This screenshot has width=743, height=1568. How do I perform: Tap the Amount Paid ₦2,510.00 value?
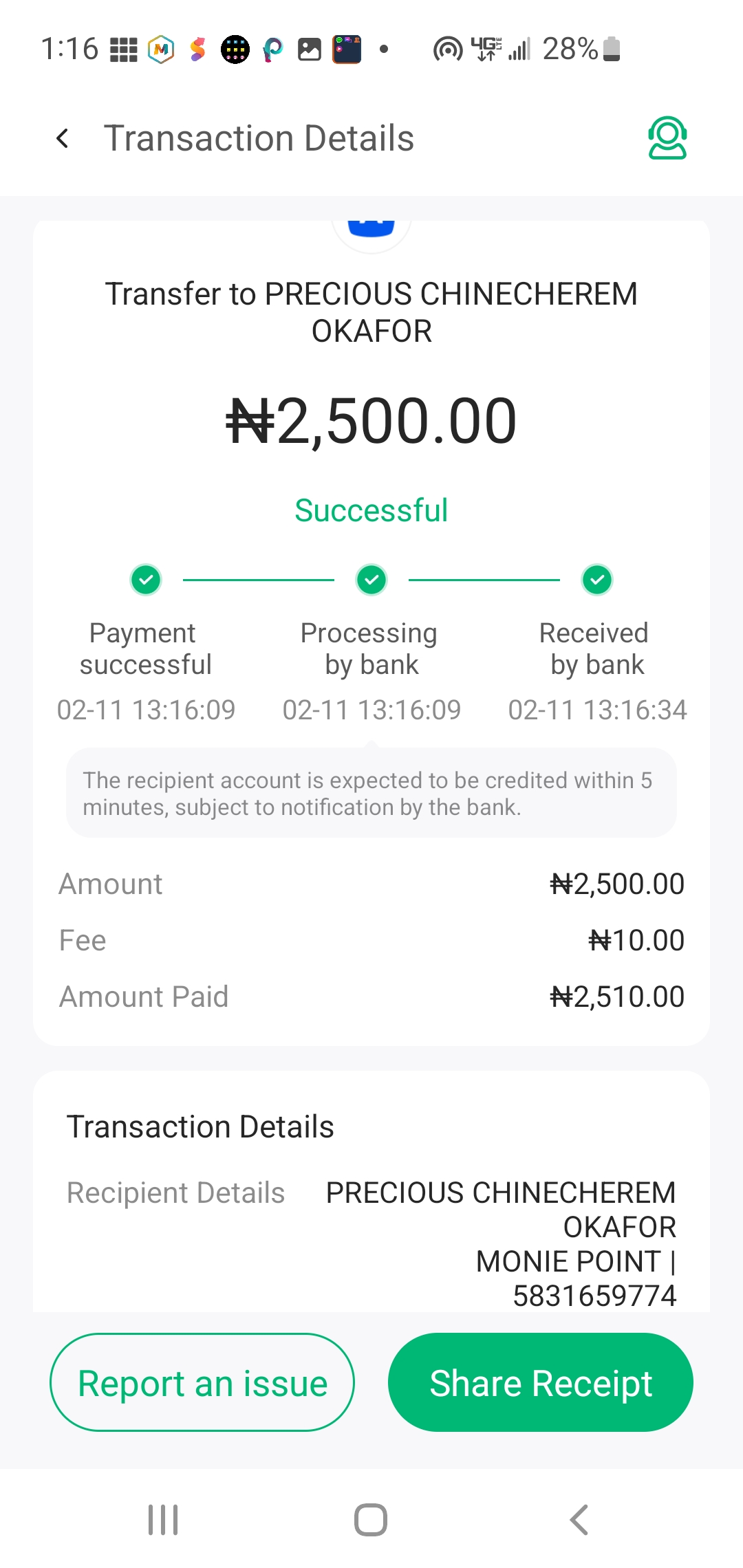(617, 997)
